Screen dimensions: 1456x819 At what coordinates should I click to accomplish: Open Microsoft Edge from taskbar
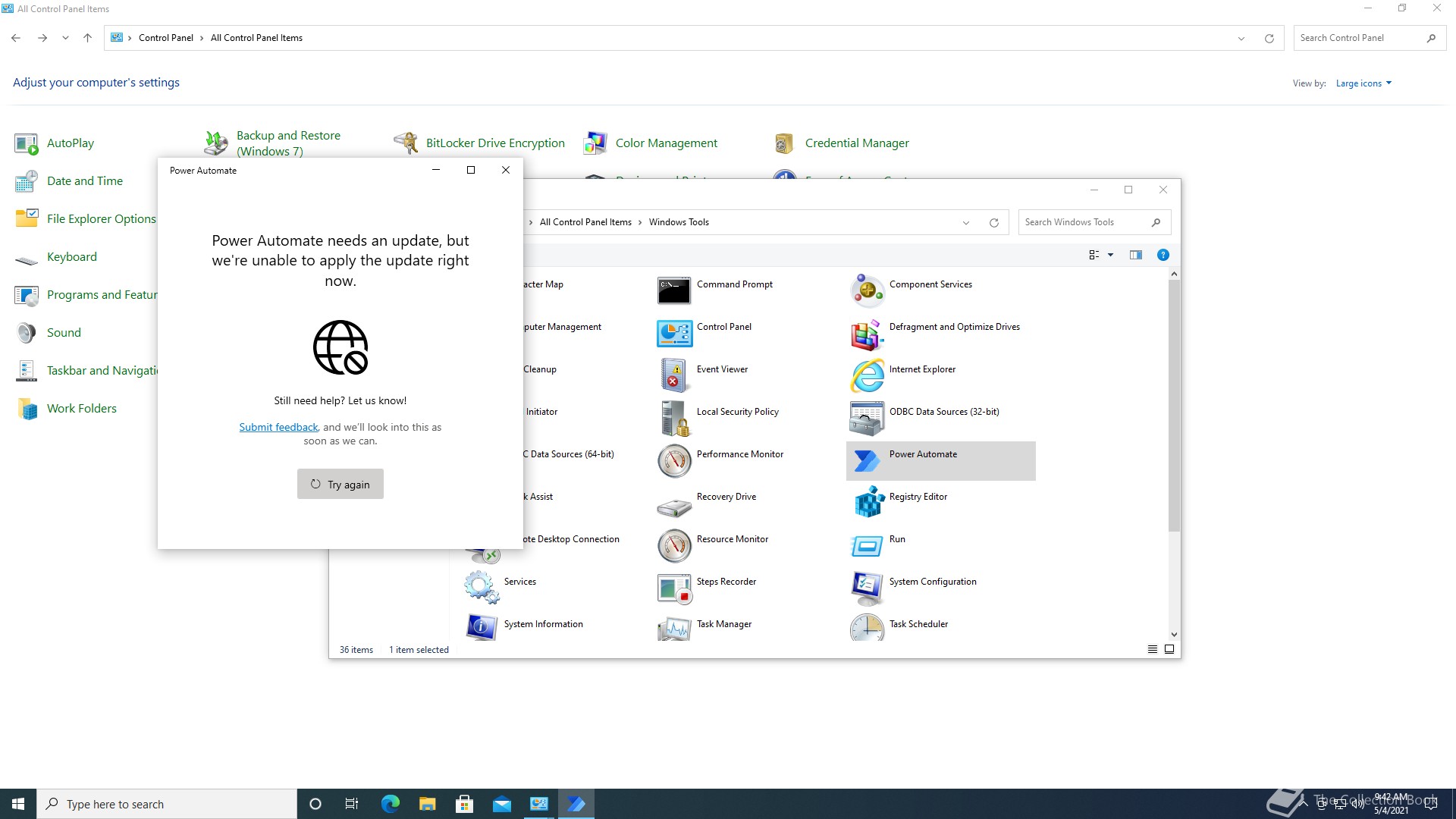pyautogui.click(x=390, y=804)
